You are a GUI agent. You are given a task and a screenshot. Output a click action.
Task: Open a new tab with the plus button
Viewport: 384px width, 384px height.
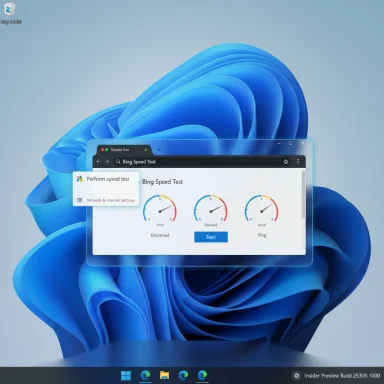point(159,150)
